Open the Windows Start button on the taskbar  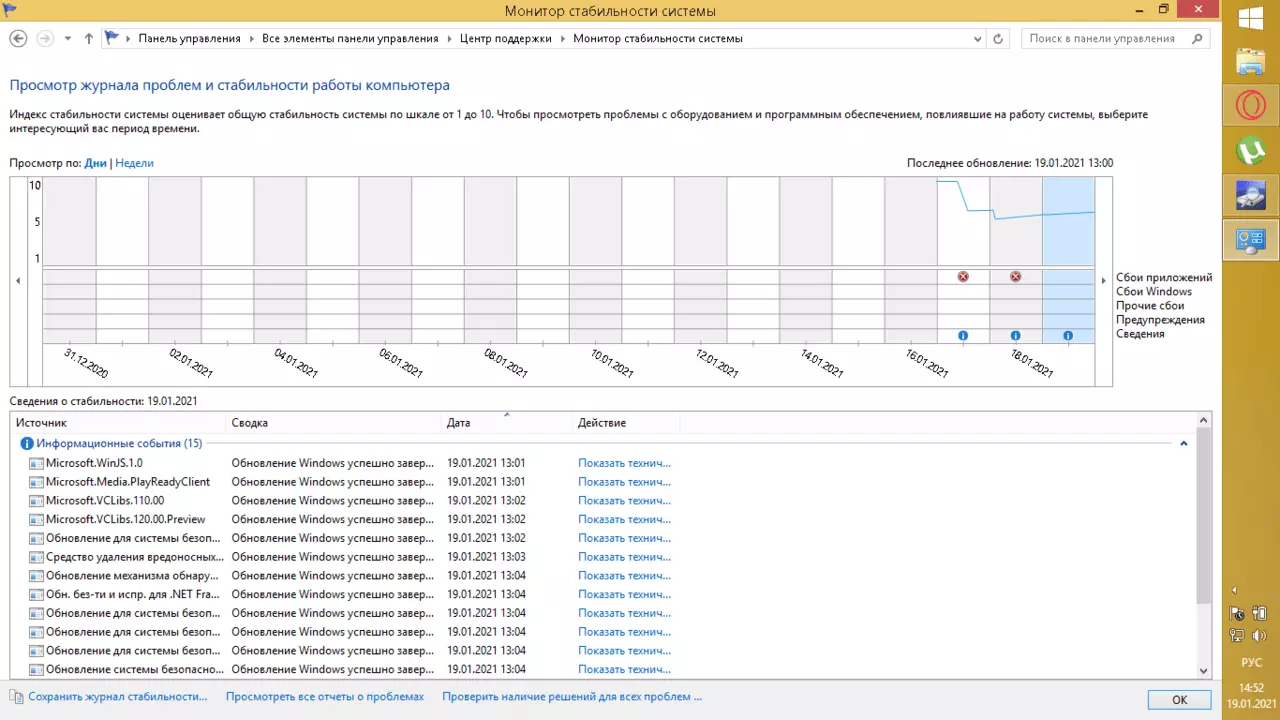click(x=1251, y=19)
